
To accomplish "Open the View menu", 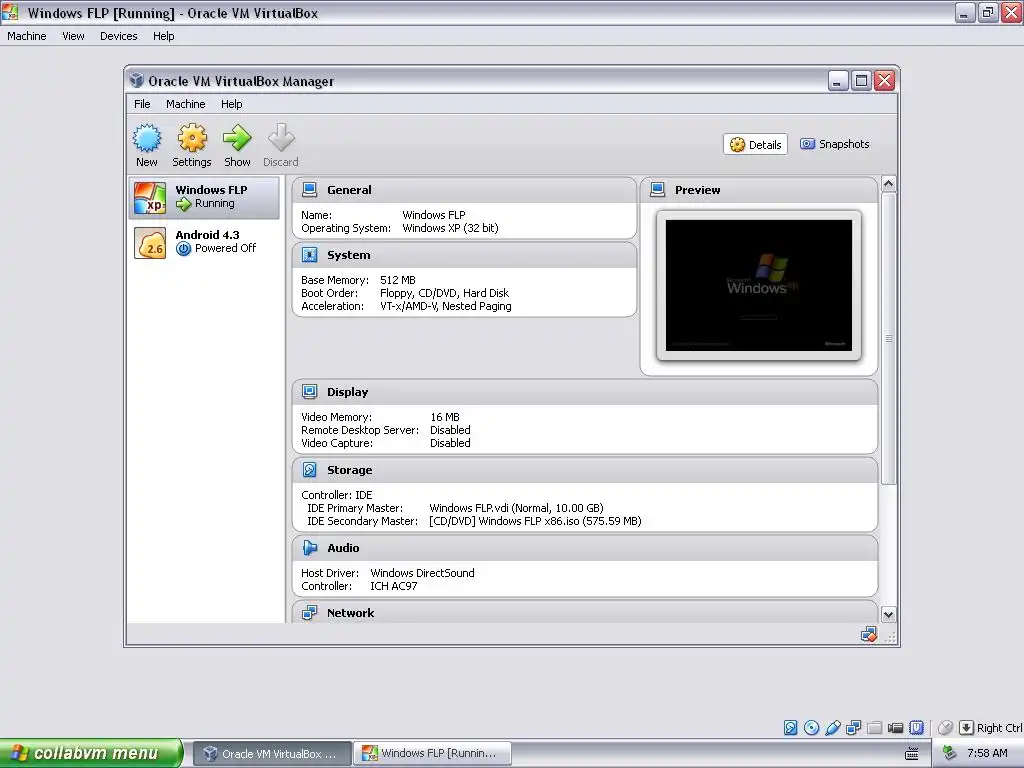I will [x=73, y=36].
